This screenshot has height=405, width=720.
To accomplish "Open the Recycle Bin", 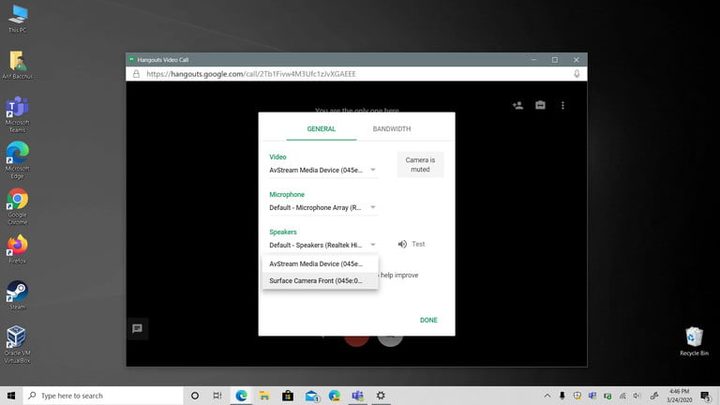I will coord(694,341).
